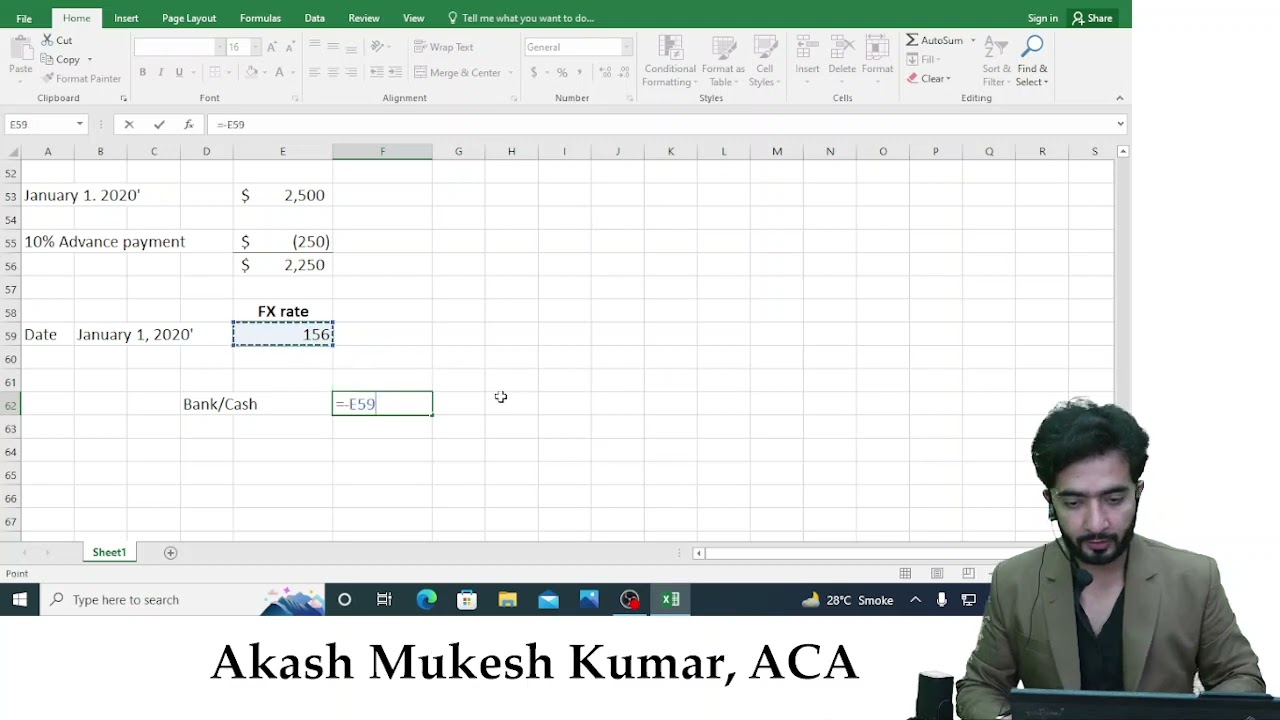Collapse the ribbon with caret arrow
Image resolution: width=1280 pixels, height=720 pixels.
click(x=1119, y=98)
